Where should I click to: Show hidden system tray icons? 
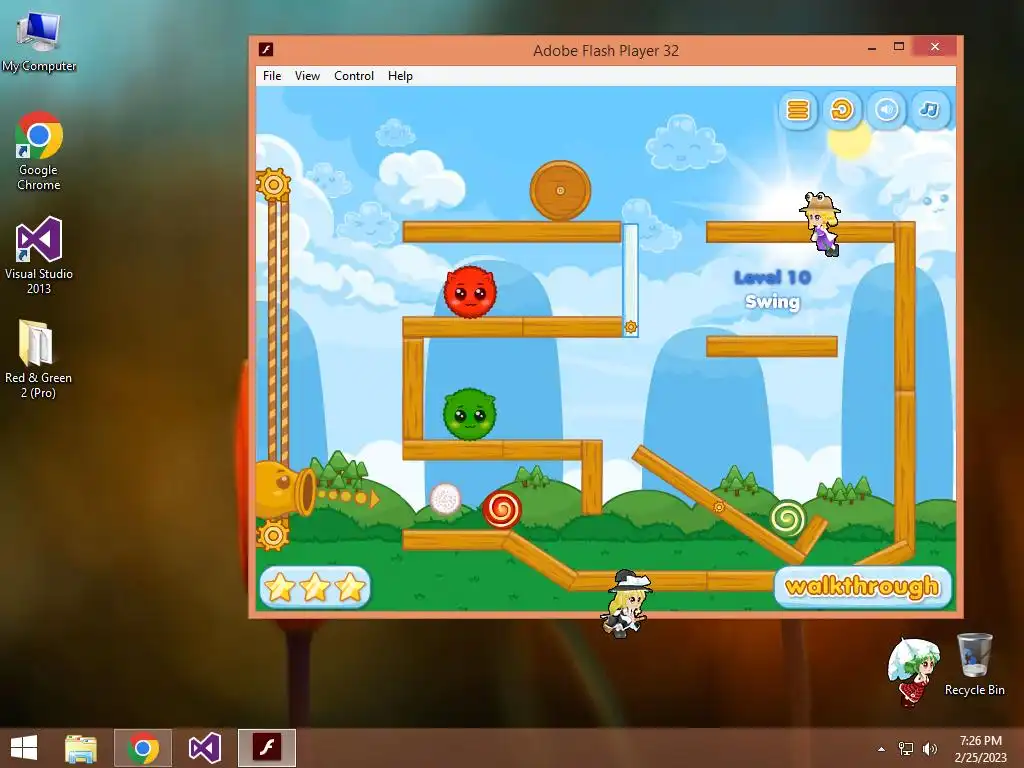pyautogui.click(x=882, y=749)
